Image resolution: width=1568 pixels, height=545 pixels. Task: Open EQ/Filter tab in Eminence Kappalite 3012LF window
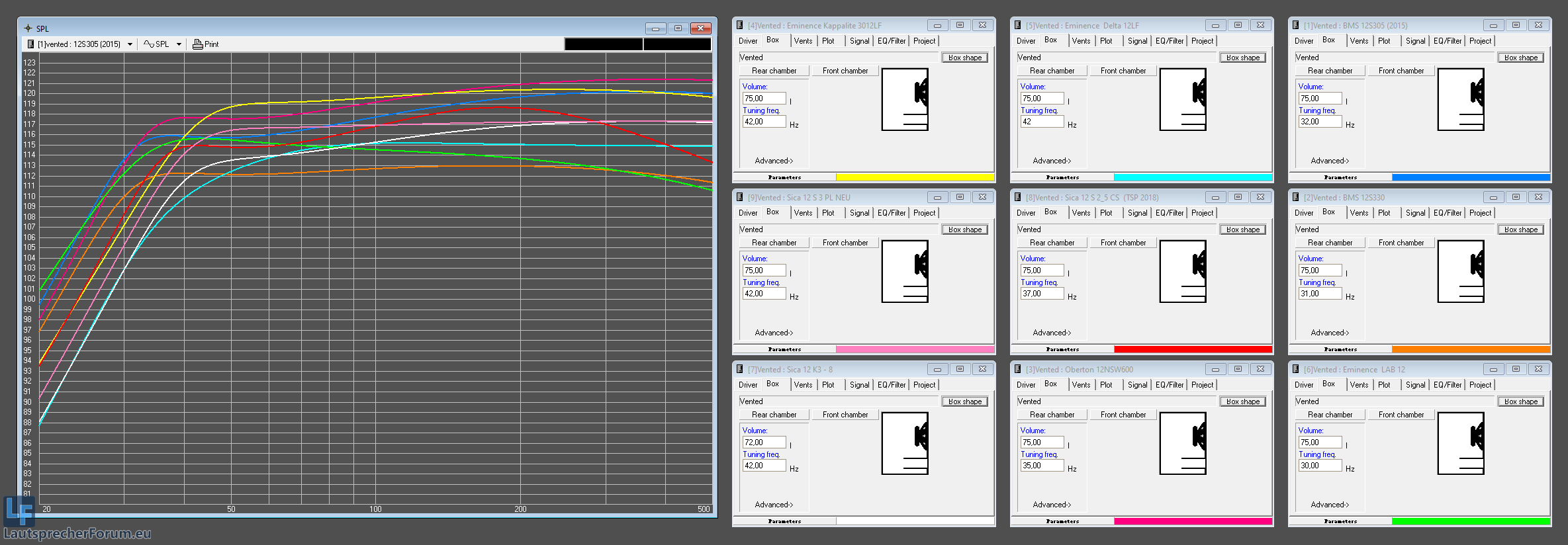coord(892,41)
